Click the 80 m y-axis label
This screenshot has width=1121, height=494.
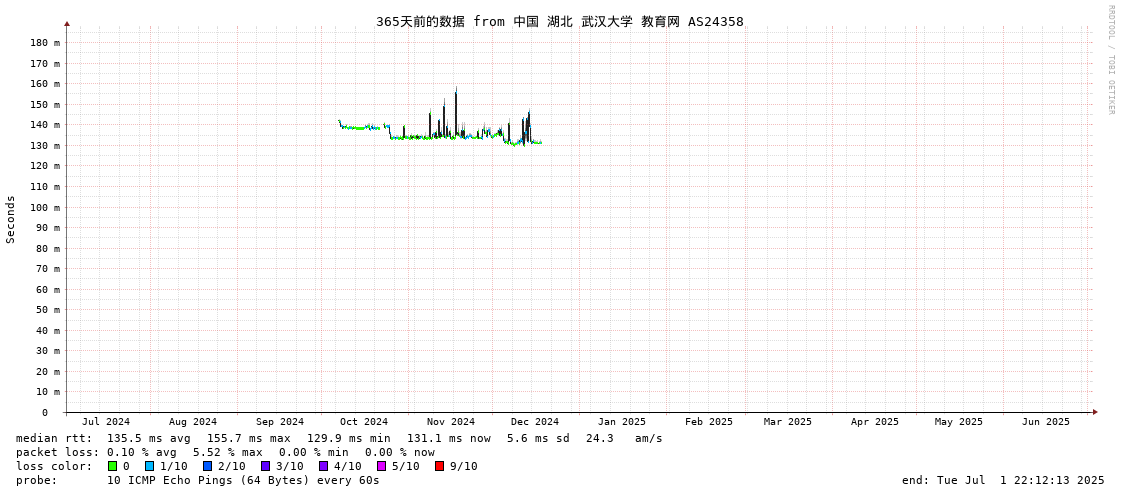48,249
